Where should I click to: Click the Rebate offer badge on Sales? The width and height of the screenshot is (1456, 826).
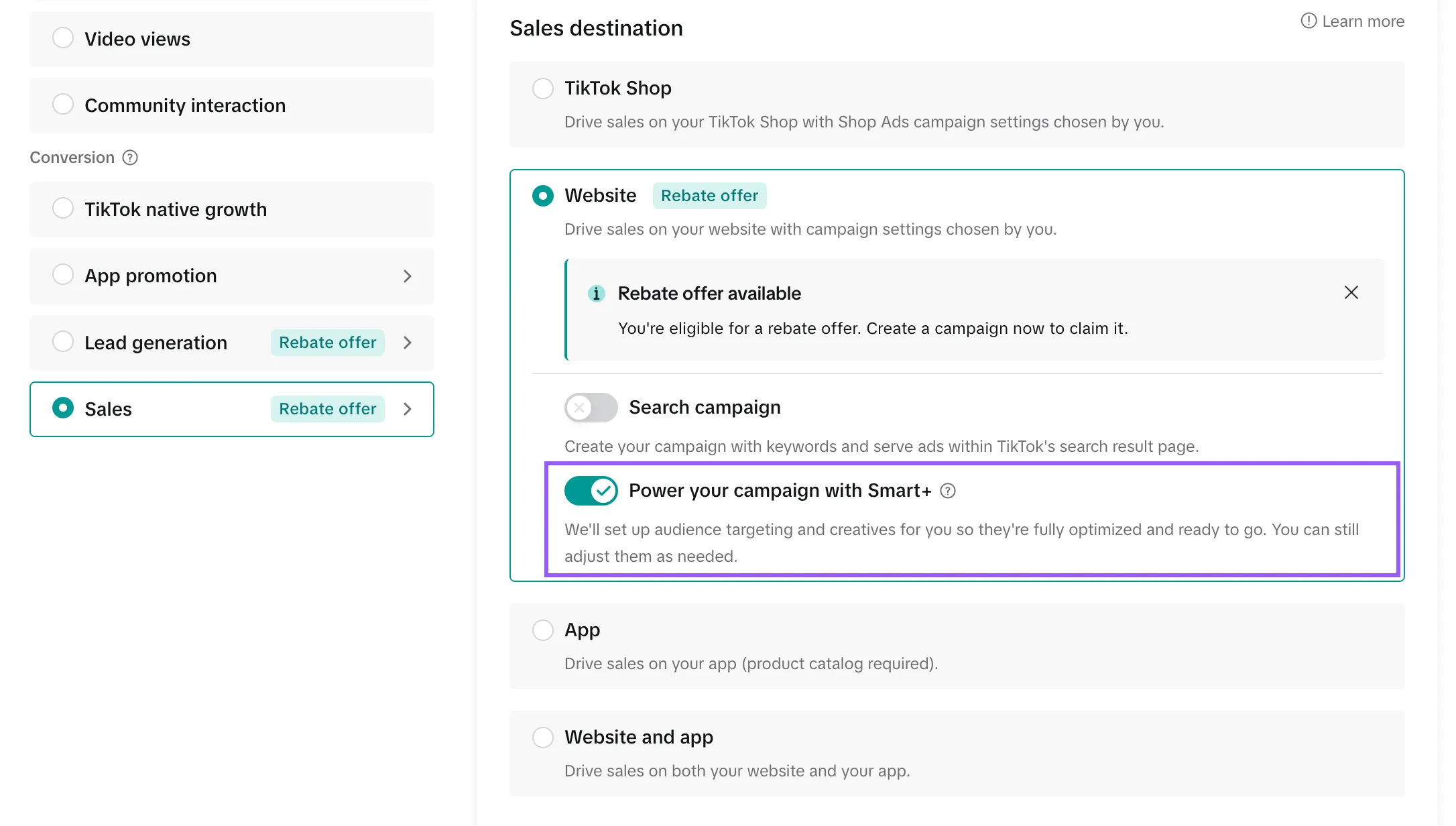[328, 409]
